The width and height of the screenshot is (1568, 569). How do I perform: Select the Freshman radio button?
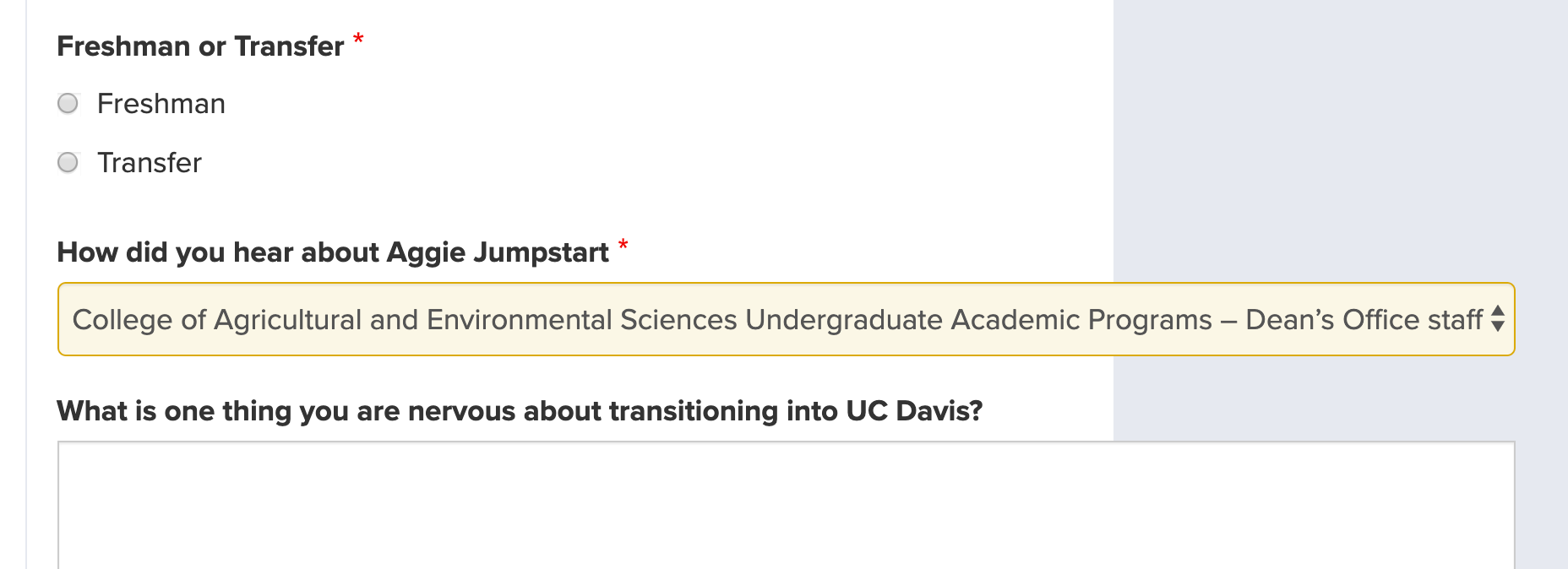click(x=68, y=104)
